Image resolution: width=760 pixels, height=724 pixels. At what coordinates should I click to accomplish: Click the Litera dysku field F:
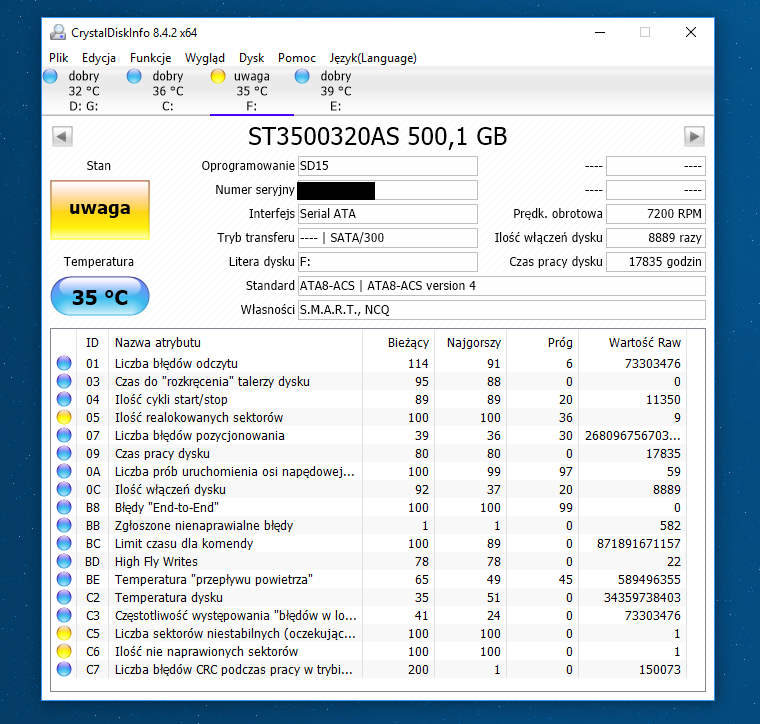pyautogui.click(x=387, y=262)
